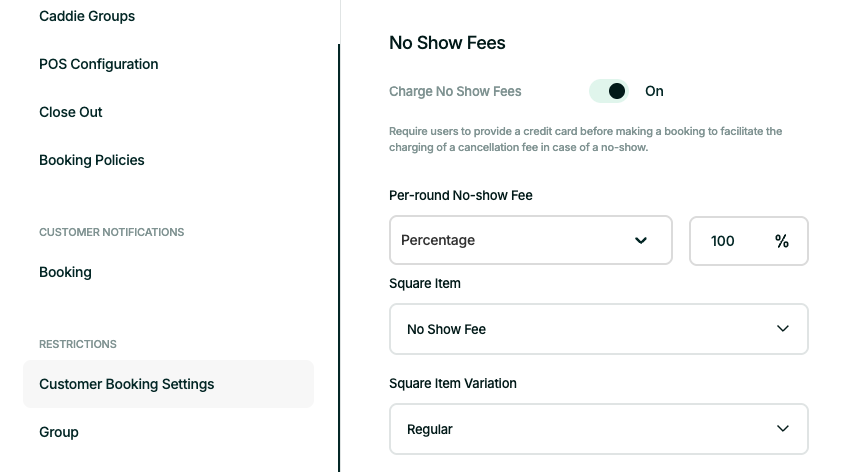Click the percent symbol in the fee field

coord(782,241)
